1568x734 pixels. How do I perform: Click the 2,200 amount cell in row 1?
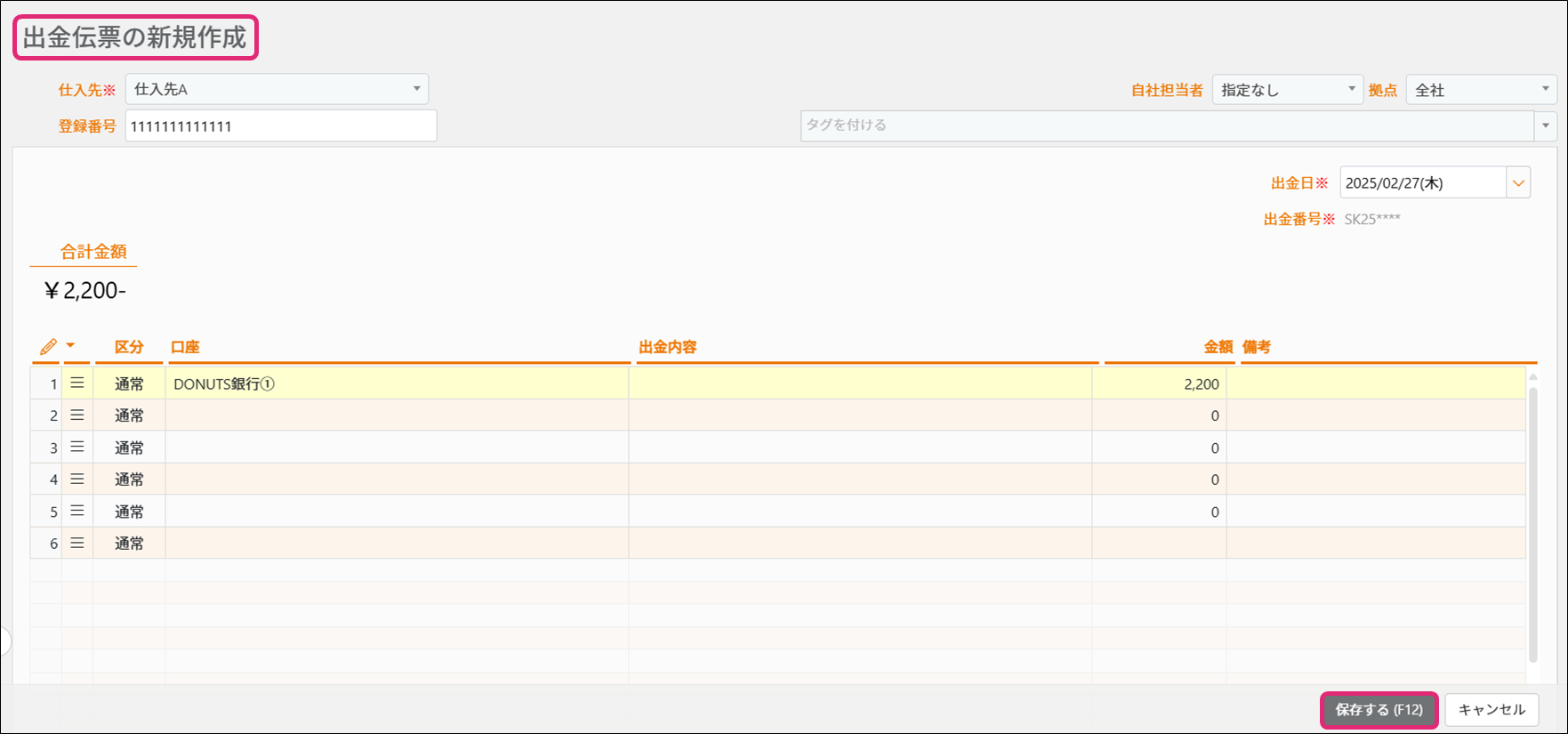1159,383
